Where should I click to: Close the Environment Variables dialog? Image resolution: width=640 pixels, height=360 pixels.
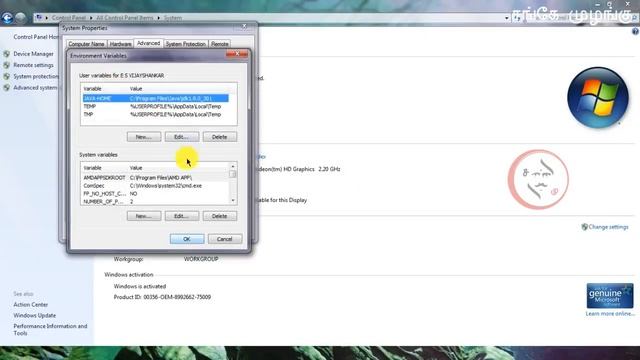237,54
